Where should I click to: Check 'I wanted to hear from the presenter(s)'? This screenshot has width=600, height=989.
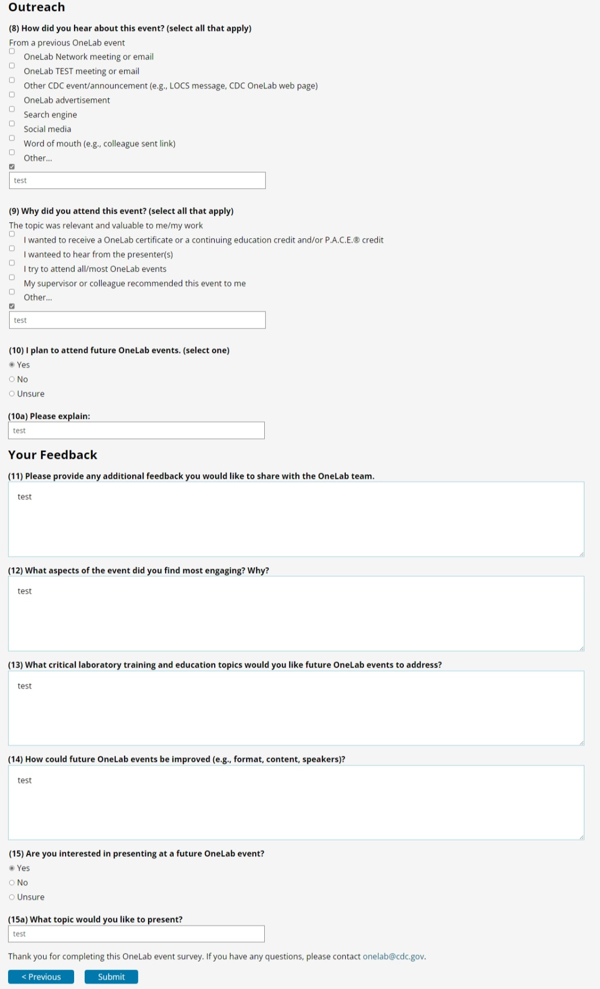click(12, 263)
